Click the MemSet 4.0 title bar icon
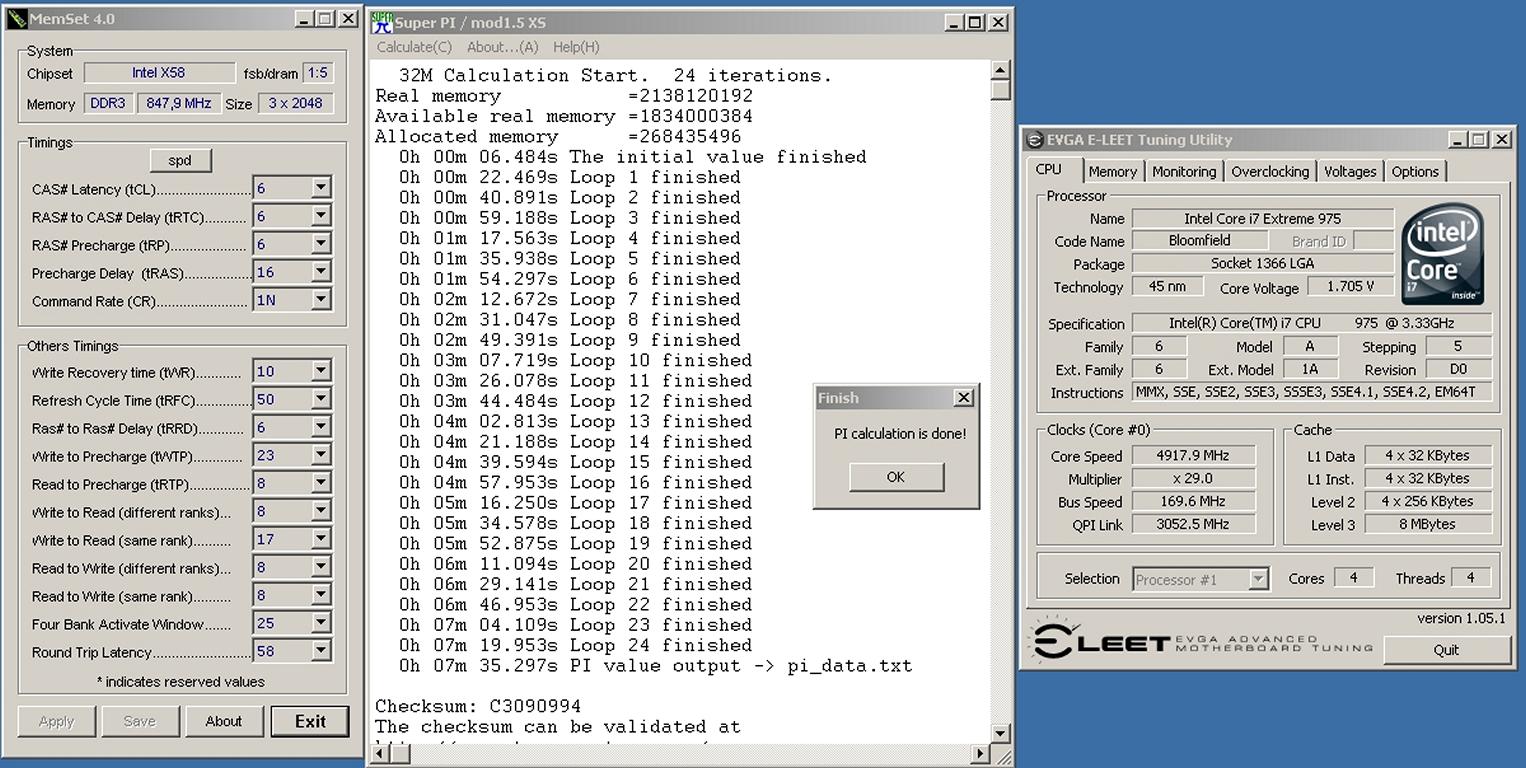This screenshot has width=1526, height=768. [17, 19]
